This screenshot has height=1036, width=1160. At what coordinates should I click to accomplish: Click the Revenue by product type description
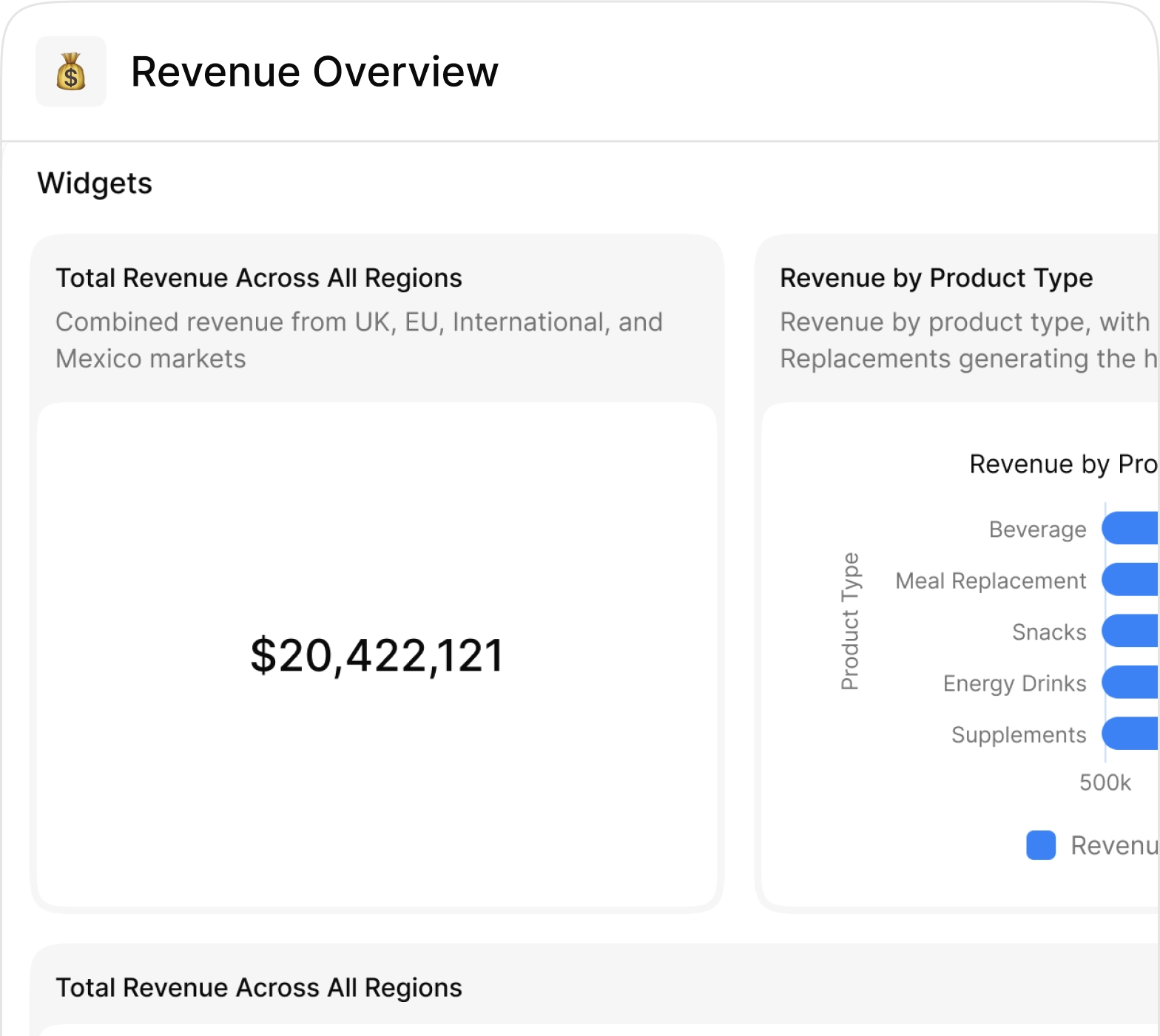click(969, 340)
